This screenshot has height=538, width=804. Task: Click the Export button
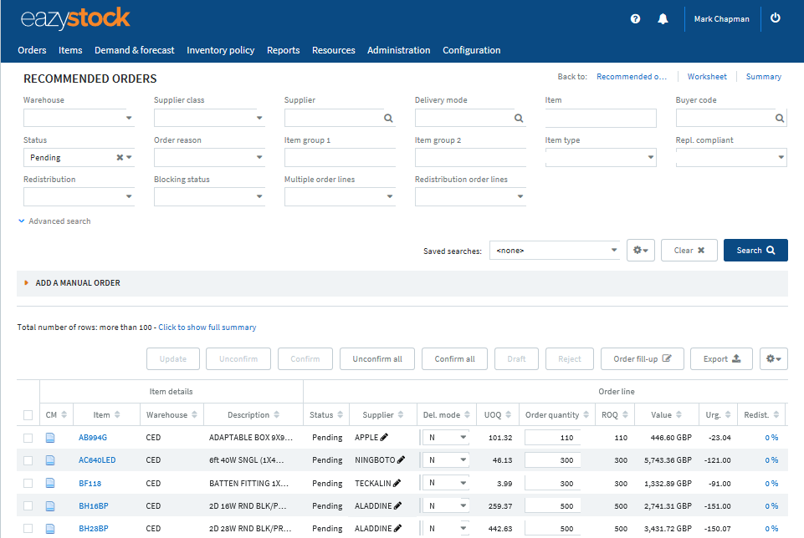721,359
